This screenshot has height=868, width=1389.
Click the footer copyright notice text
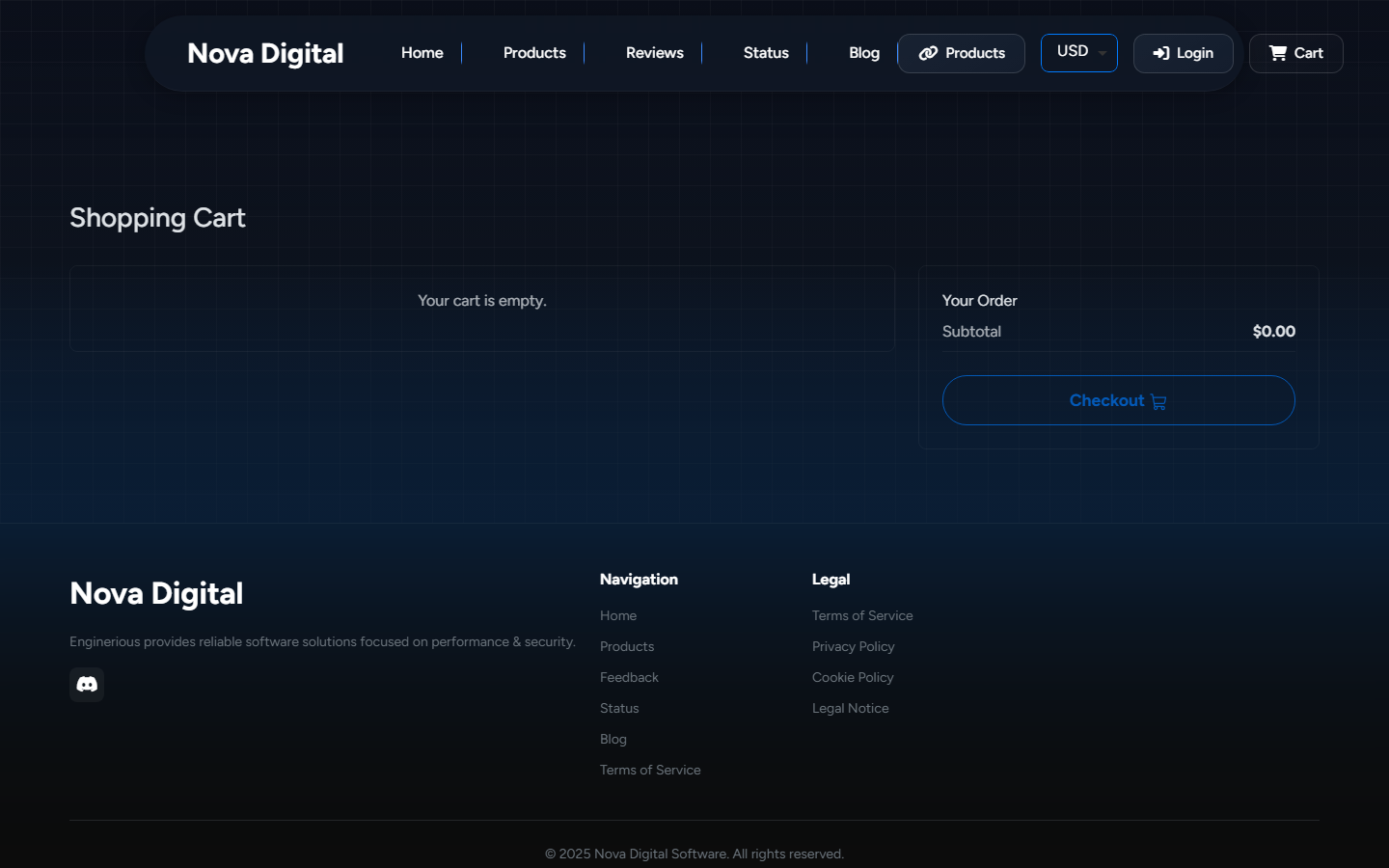(x=694, y=854)
